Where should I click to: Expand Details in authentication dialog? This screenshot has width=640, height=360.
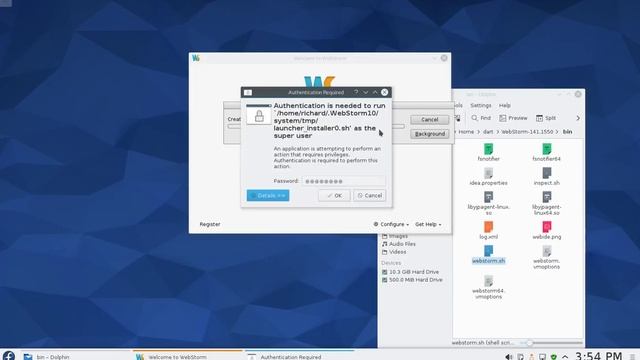tap(268, 196)
